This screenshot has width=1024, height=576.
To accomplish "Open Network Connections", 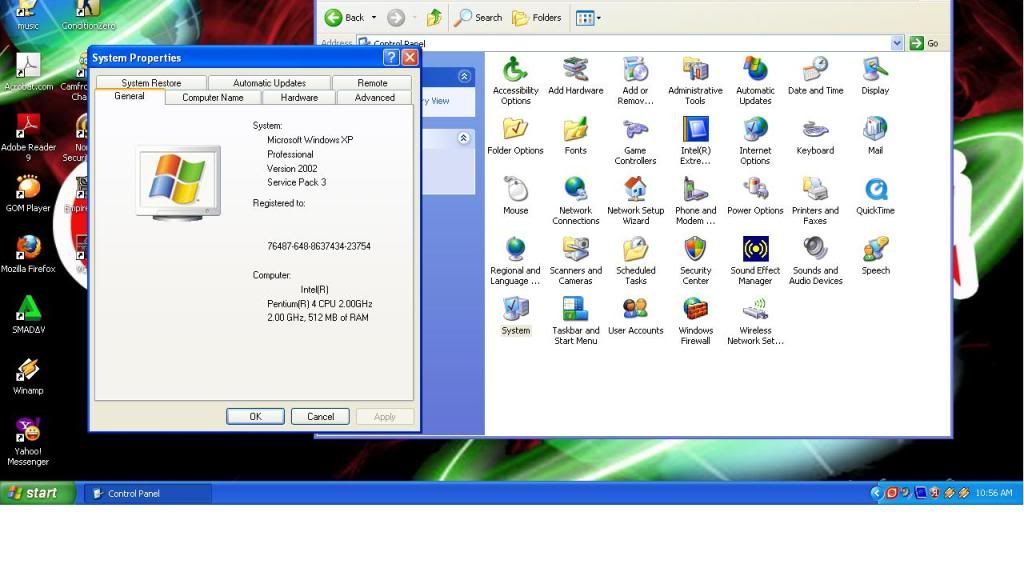I will [x=575, y=201].
